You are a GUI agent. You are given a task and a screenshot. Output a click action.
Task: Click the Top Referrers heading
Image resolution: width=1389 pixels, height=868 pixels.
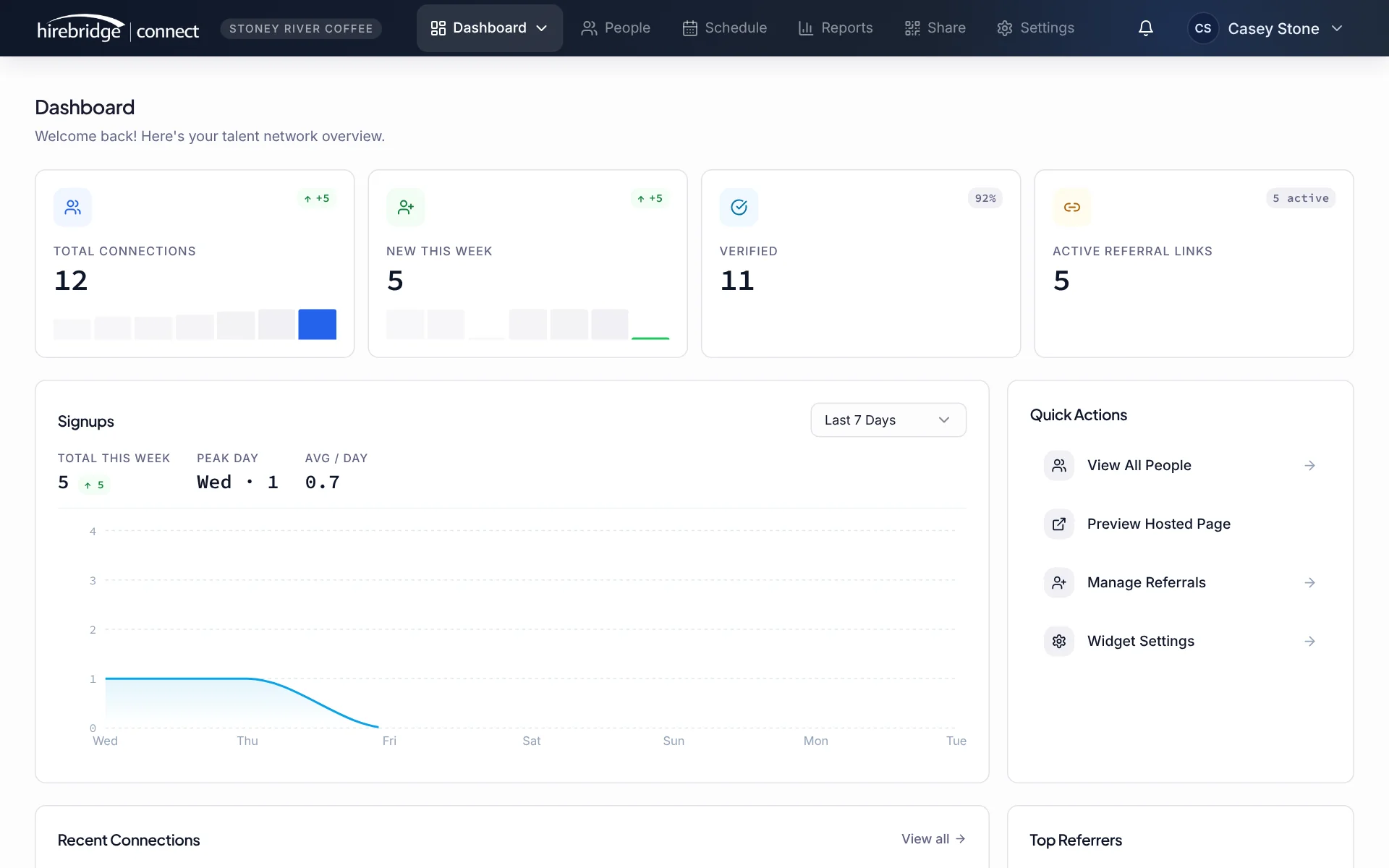coord(1076,840)
